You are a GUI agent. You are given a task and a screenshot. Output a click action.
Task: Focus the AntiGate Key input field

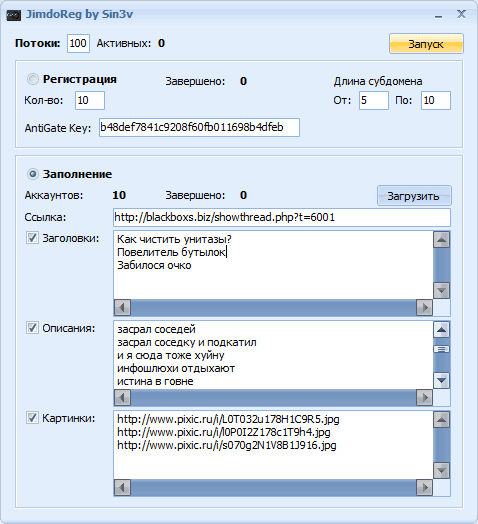(x=199, y=127)
